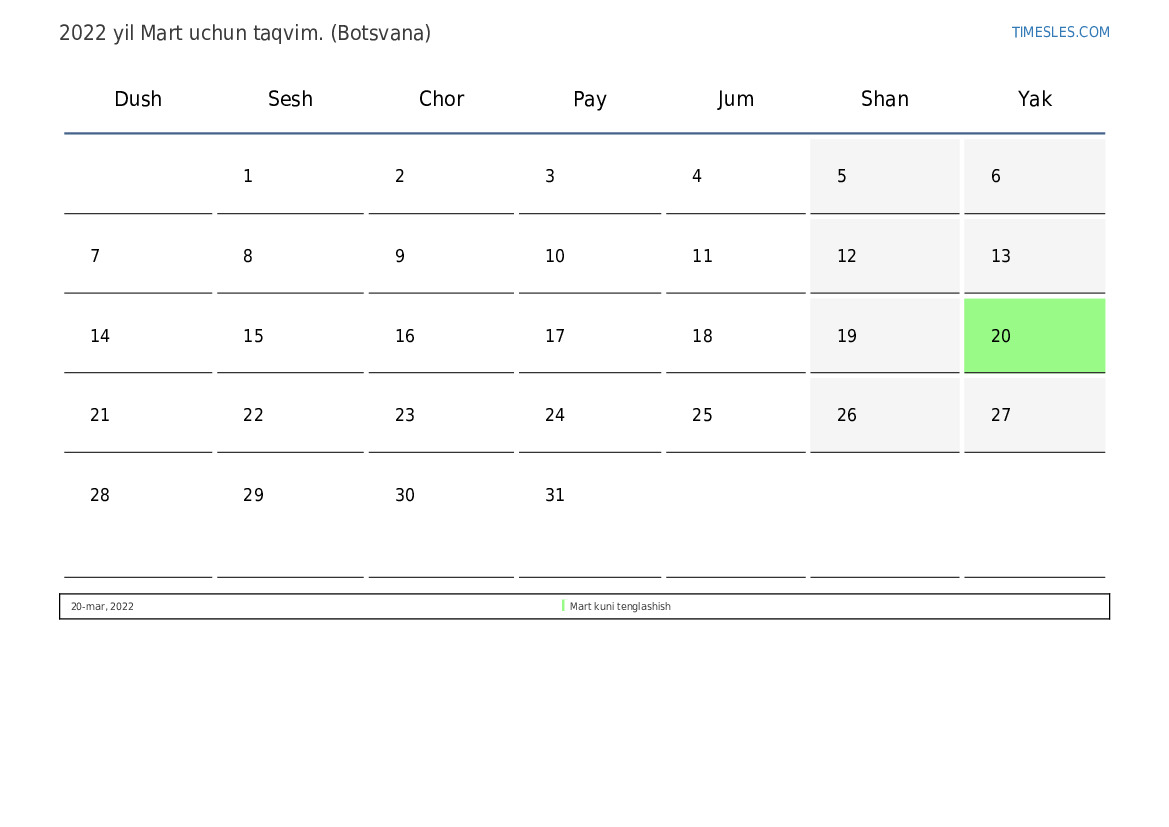1169x827 pixels.
Task: Select the Dush column header
Action: point(138,99)
